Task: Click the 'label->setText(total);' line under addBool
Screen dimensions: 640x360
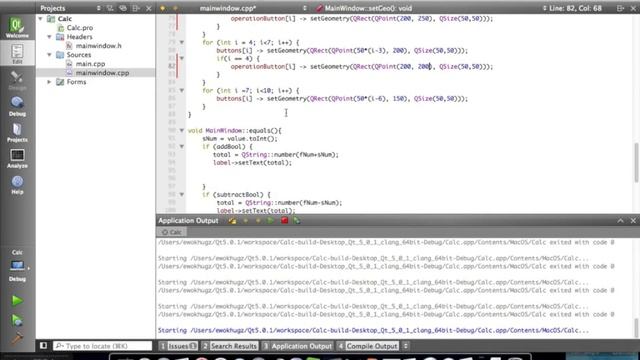Action: coord(252,163)
